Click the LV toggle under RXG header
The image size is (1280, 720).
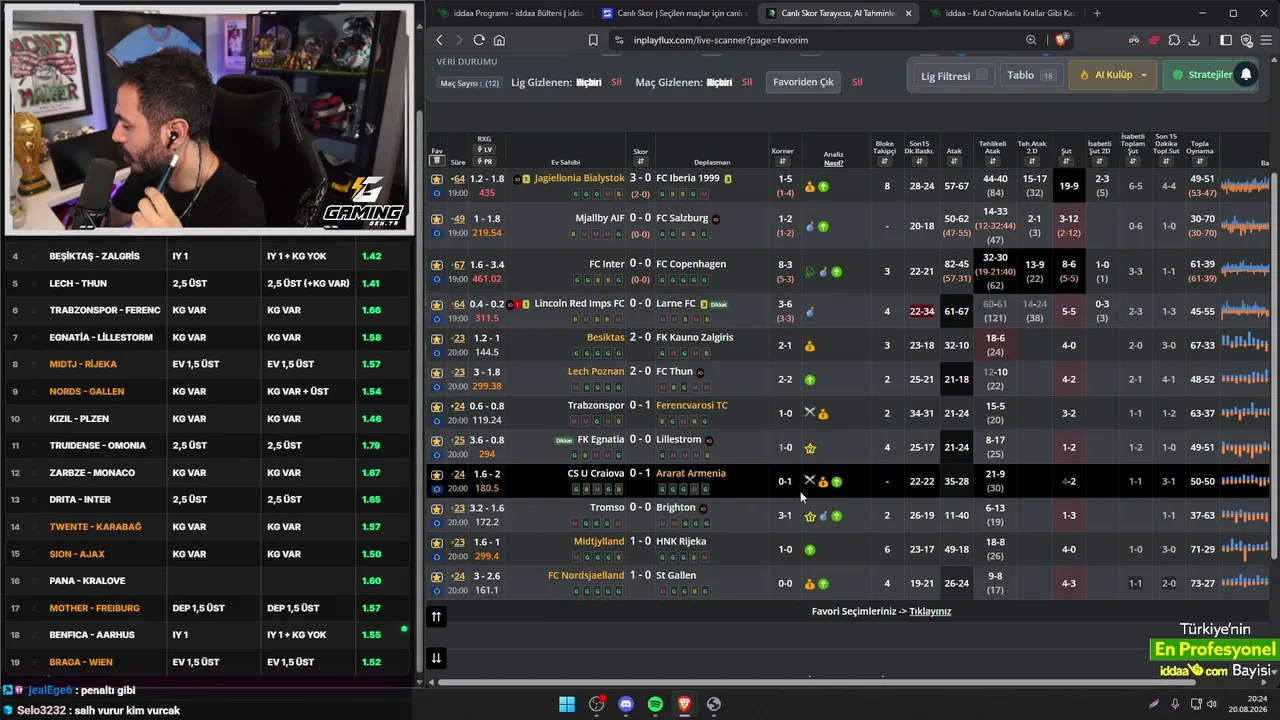(x=485, y=150)
